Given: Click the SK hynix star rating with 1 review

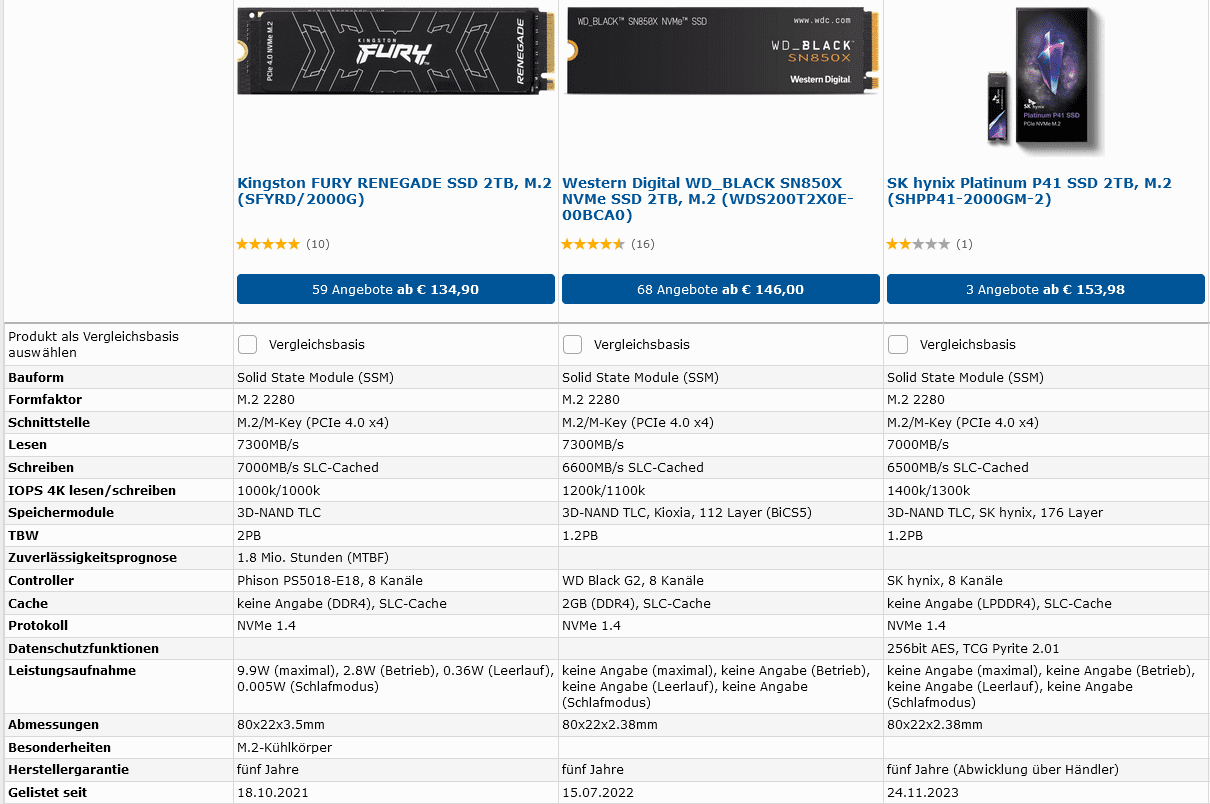Looking at the screenshot, I should pyautogui.click(x=918, y=244).
